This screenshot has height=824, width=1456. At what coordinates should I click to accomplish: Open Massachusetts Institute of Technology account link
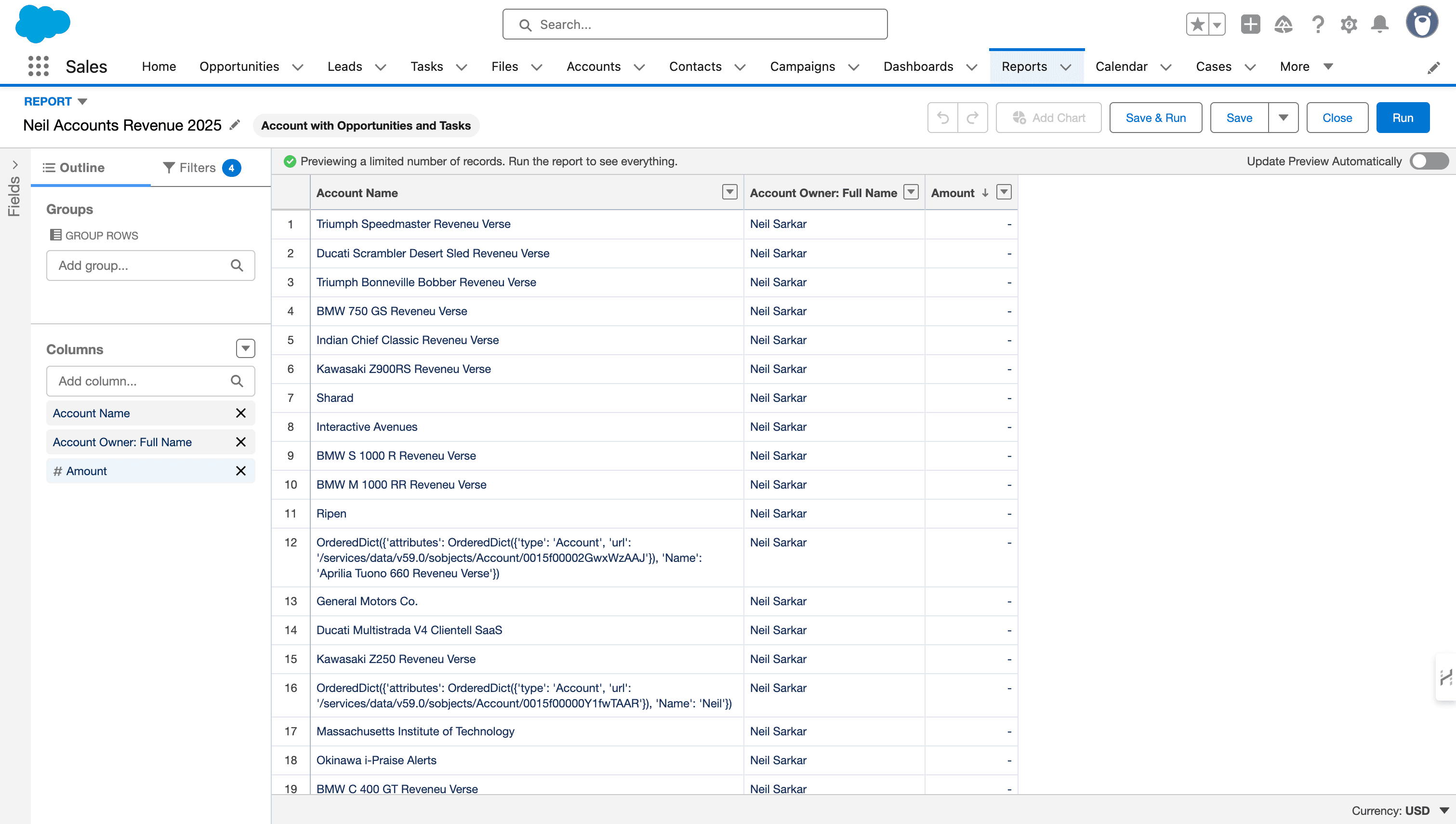[x=415, y=731]
